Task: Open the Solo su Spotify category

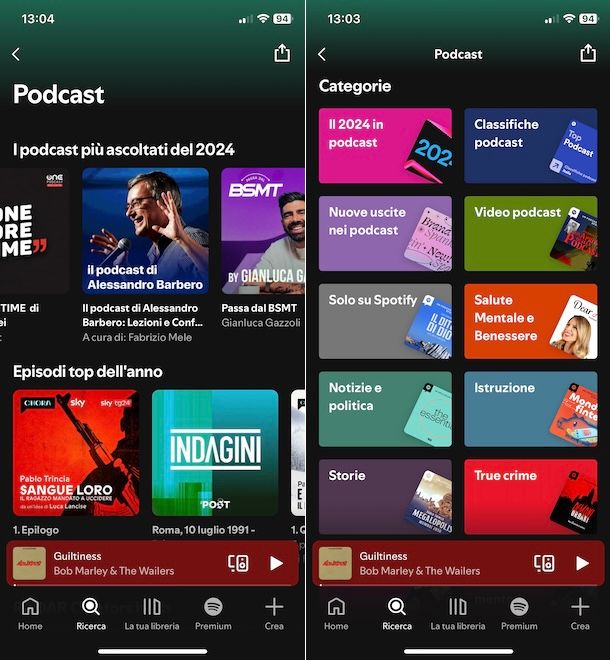Action: click(x=385, y=321)
